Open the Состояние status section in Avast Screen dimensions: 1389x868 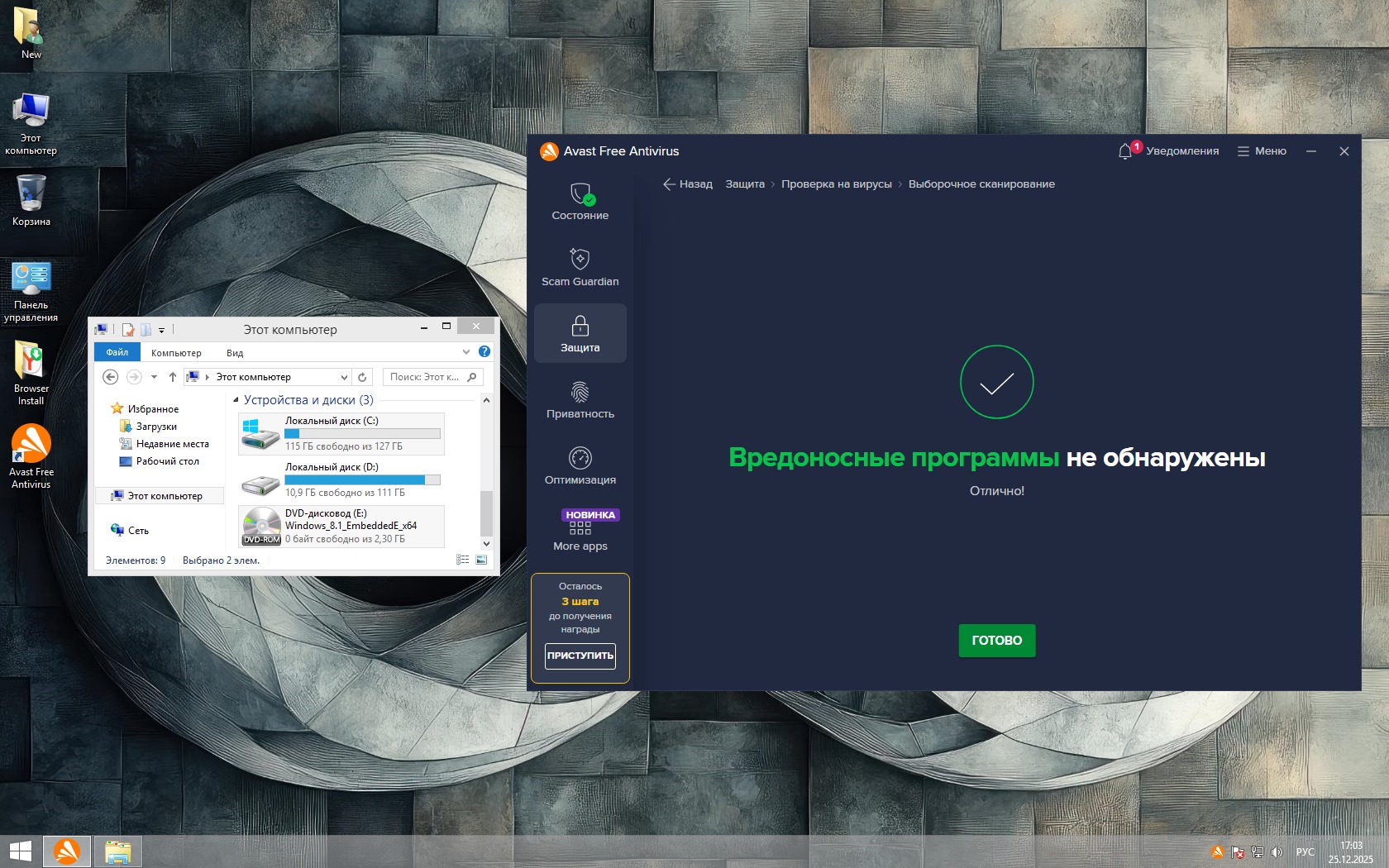click(x=580, y=202)
